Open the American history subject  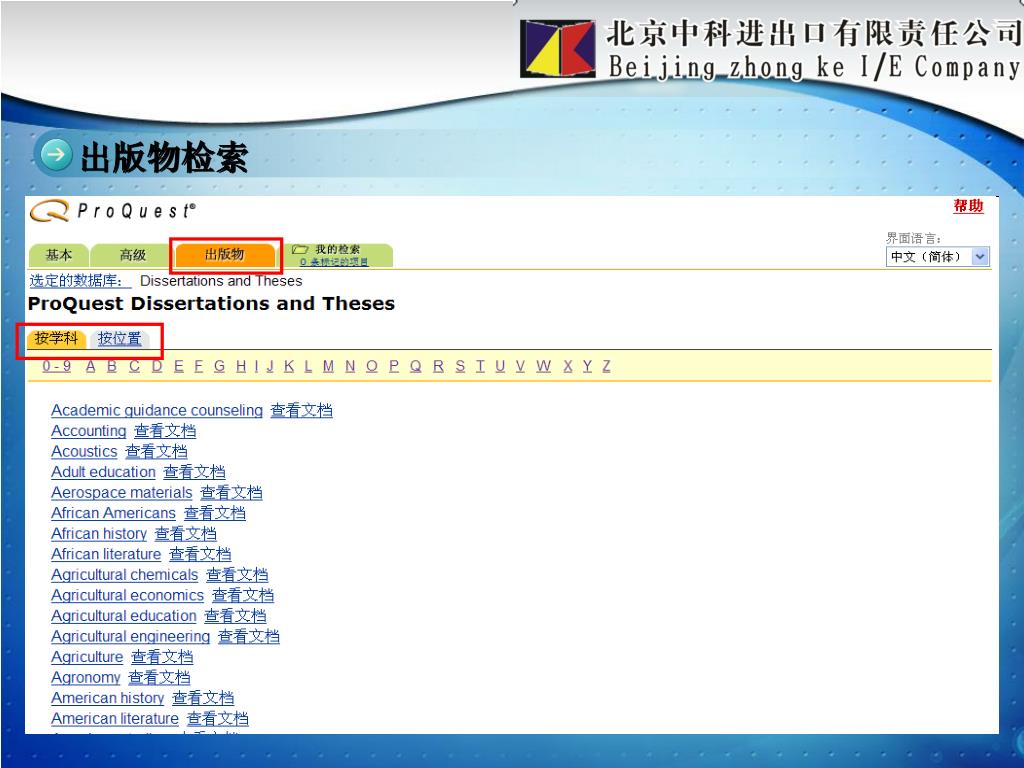[108, 698]
